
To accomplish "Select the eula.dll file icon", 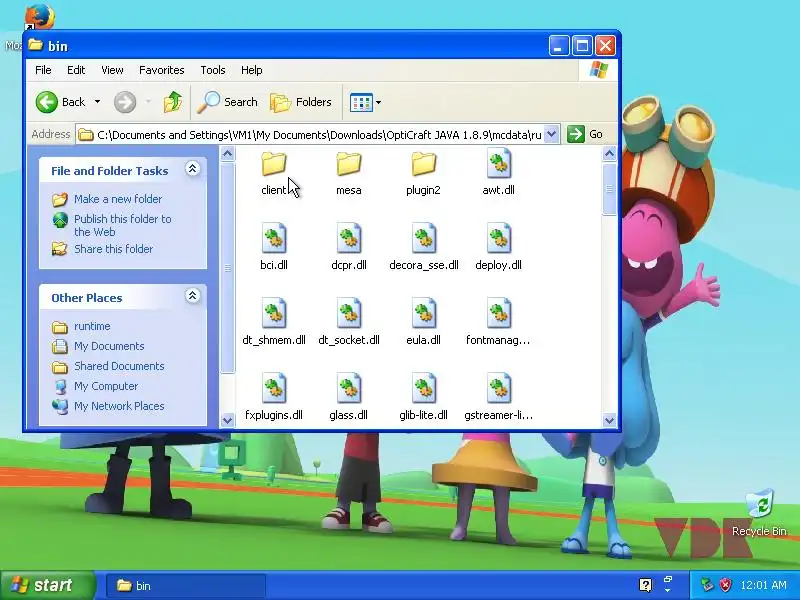I will [x=423, y=313].
